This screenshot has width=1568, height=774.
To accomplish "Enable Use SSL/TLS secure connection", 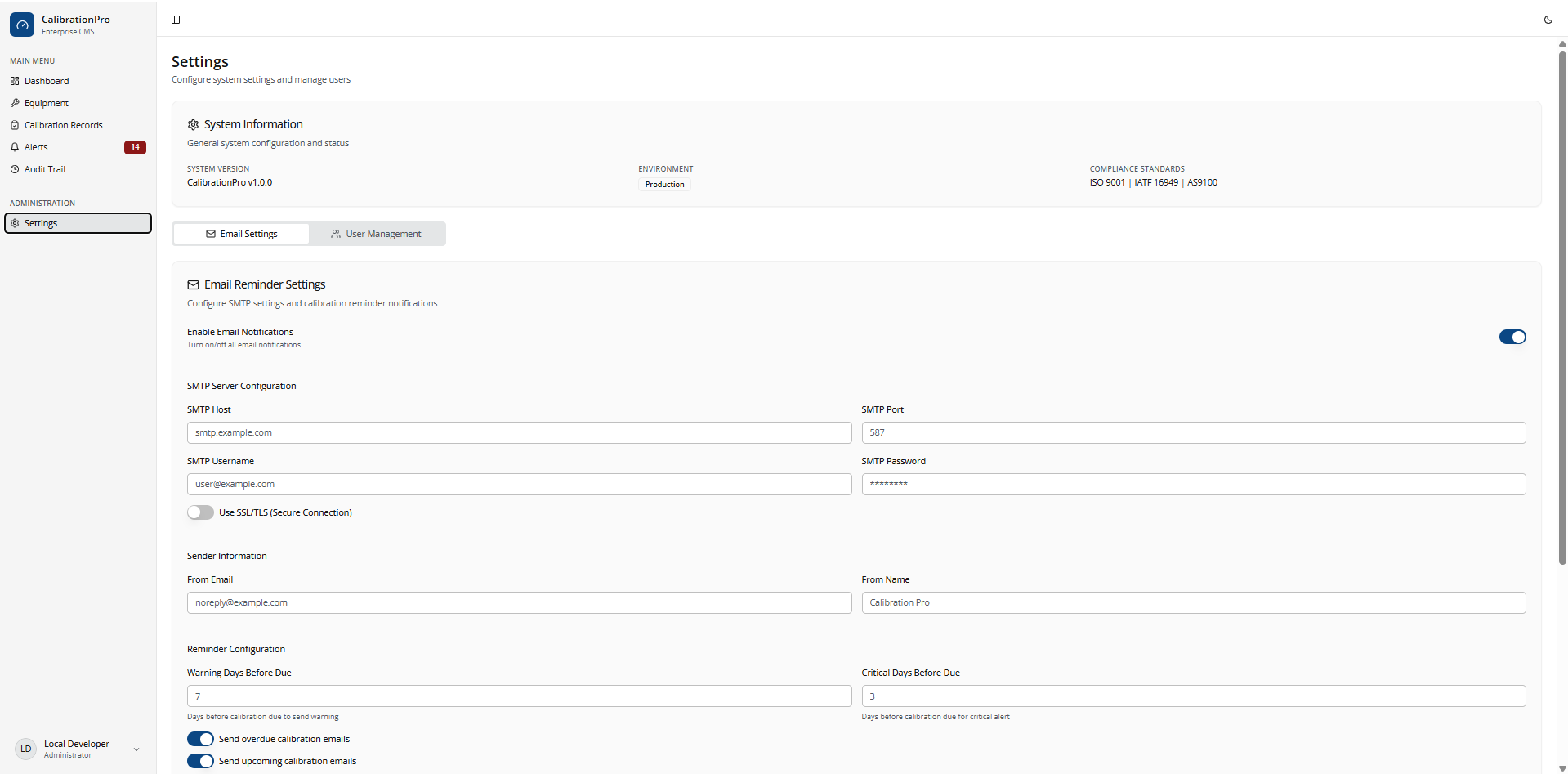I will (x=200, y=512).
